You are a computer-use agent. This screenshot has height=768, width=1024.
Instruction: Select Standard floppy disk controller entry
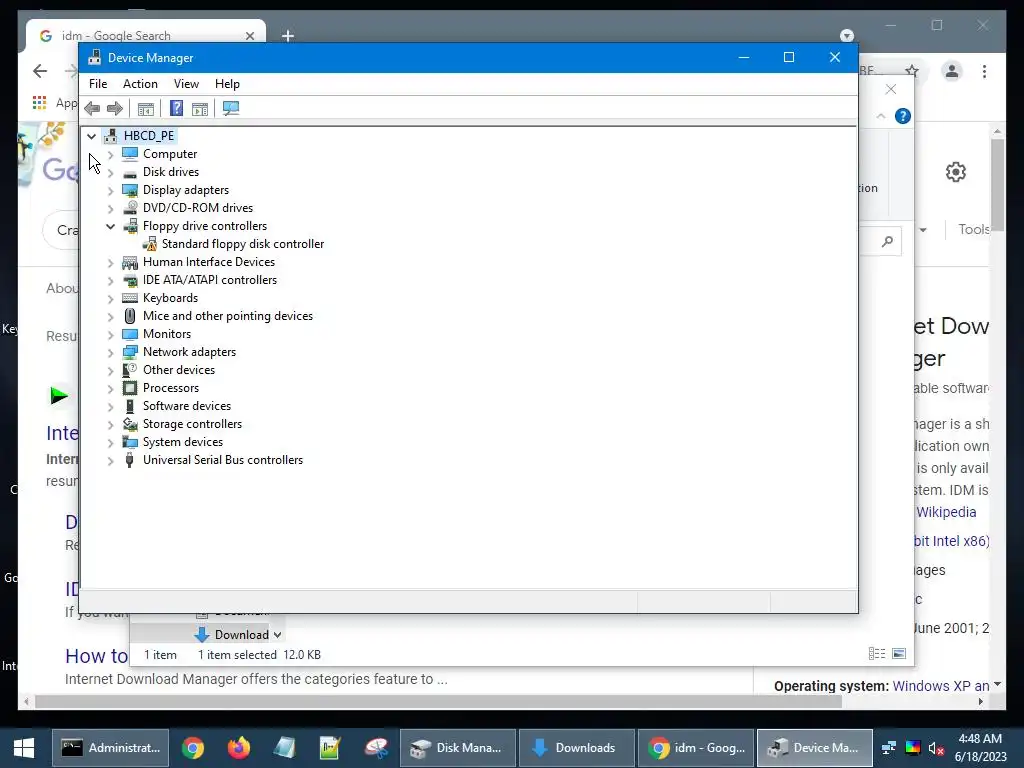click(242, 244)
